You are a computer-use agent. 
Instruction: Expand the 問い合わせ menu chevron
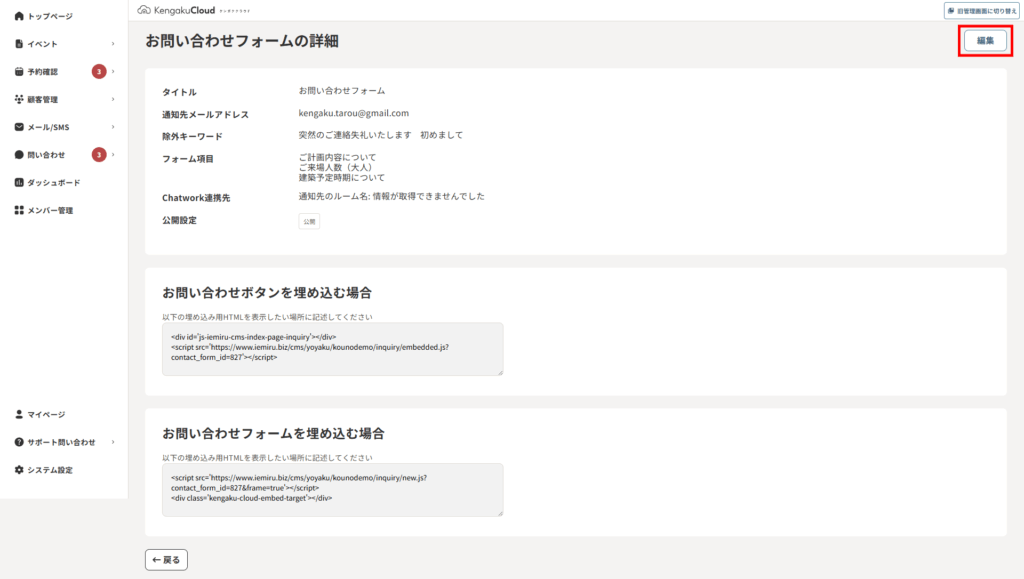[x=113, y=155]
